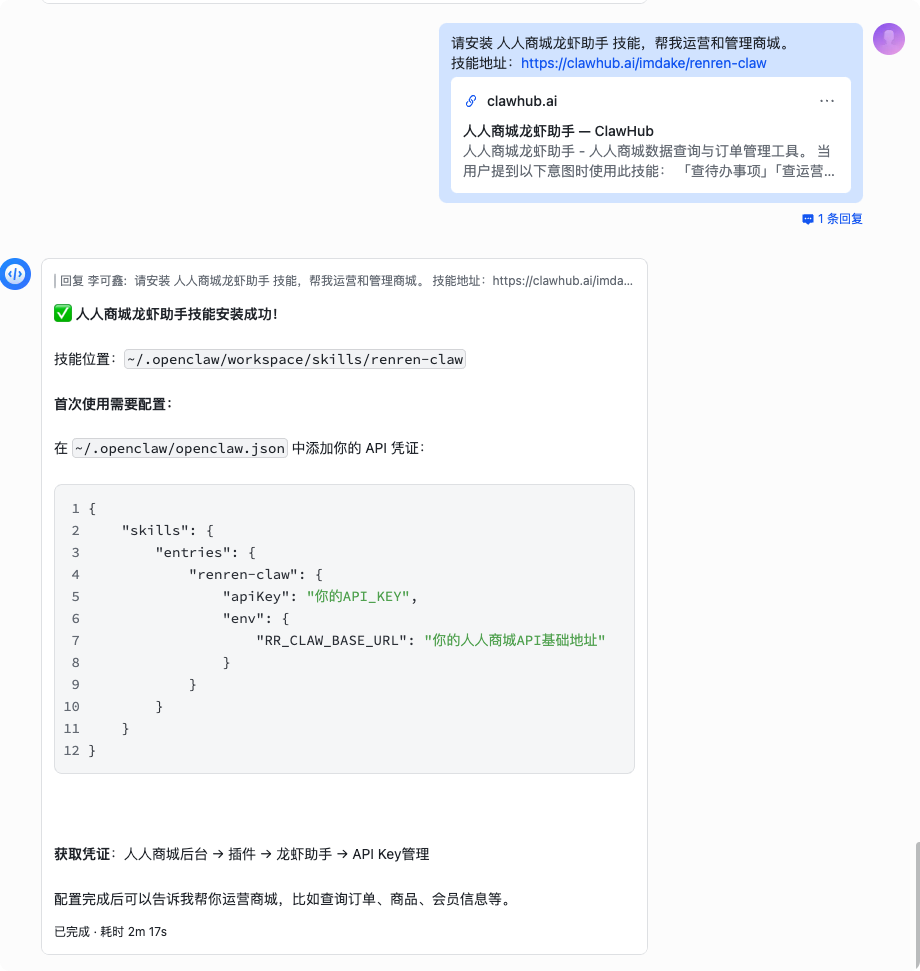Click the 获取凭证 instruction line
This screenshot has height=971, width=920.
tap(241, 855)
